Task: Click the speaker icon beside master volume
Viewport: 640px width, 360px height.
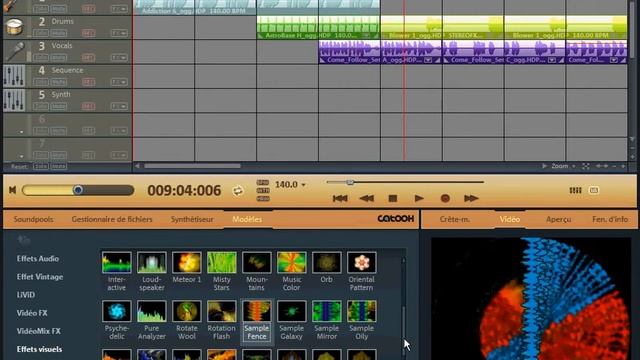Action: coord(13,190)
